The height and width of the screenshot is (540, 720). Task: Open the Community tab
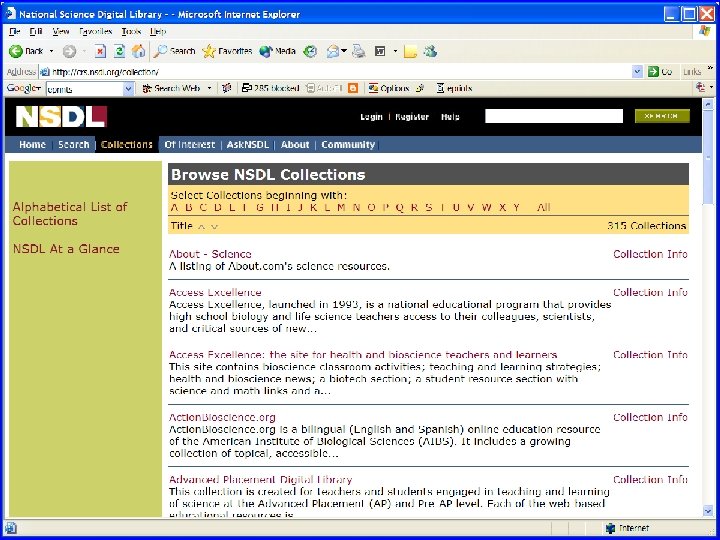348,145
